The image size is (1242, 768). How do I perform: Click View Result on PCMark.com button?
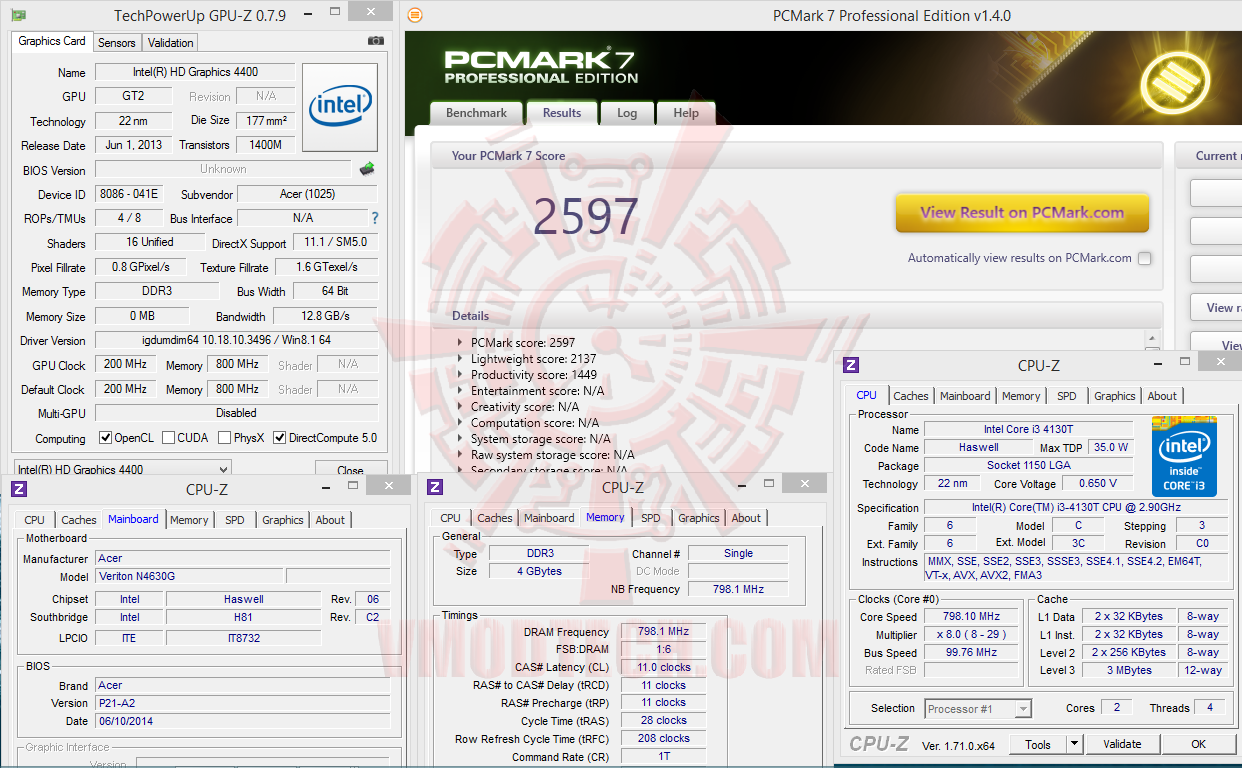coord(1022,212)
